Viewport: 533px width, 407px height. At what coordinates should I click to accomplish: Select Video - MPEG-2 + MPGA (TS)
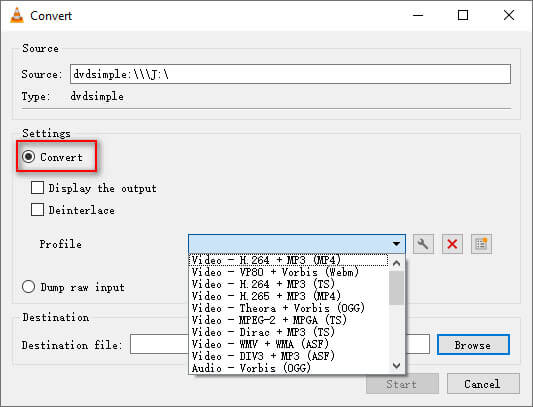(x=288, y=320)
